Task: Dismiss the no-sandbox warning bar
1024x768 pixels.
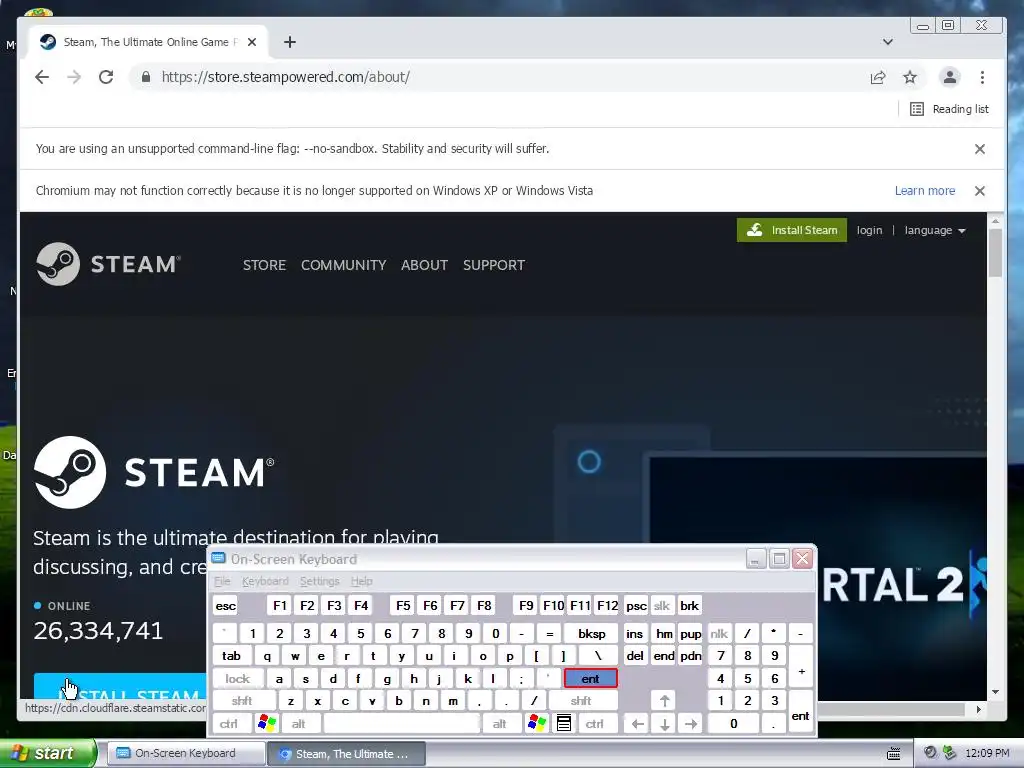Action: (x=980, y=149)
